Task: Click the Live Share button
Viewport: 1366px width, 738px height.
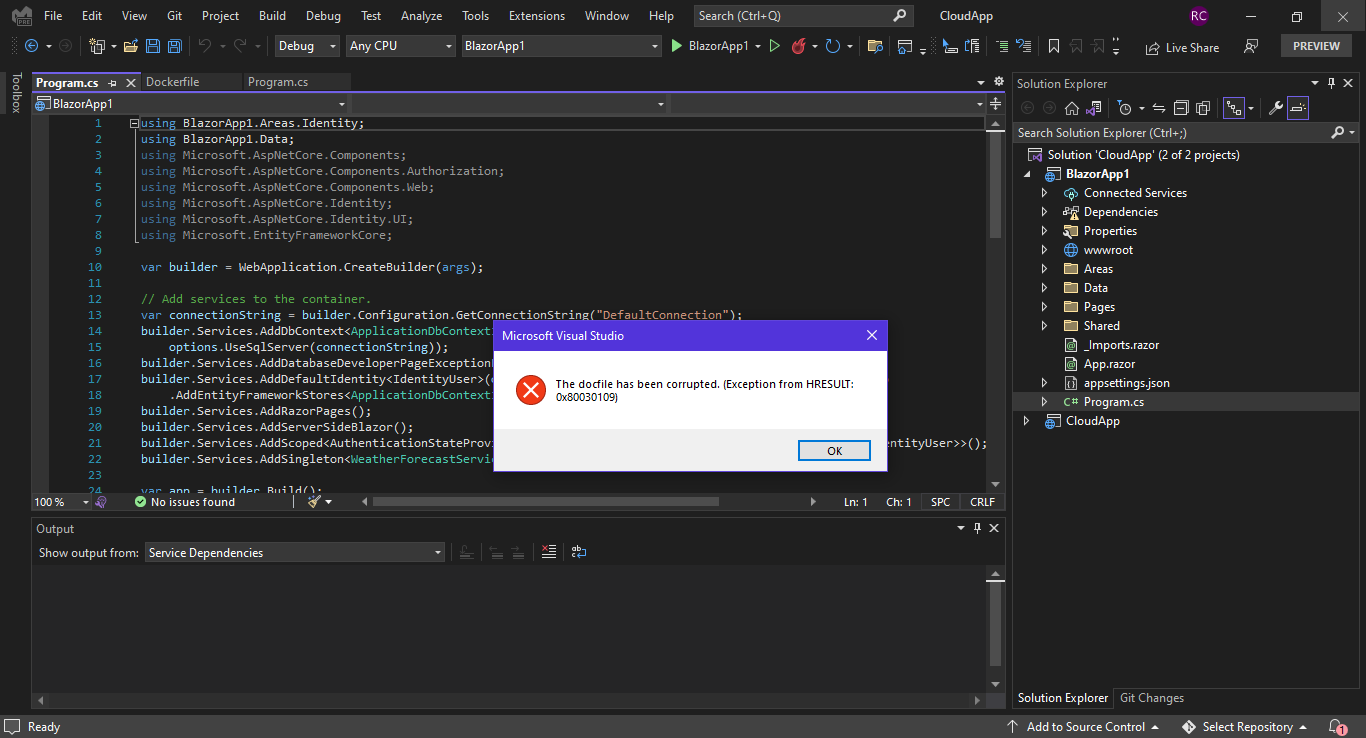Action: 1183,47
